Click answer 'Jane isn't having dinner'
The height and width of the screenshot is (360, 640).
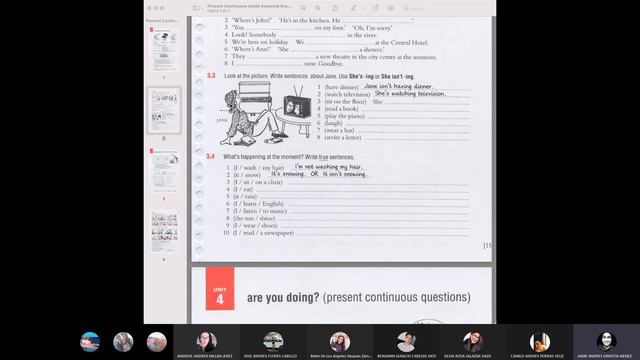398,86
